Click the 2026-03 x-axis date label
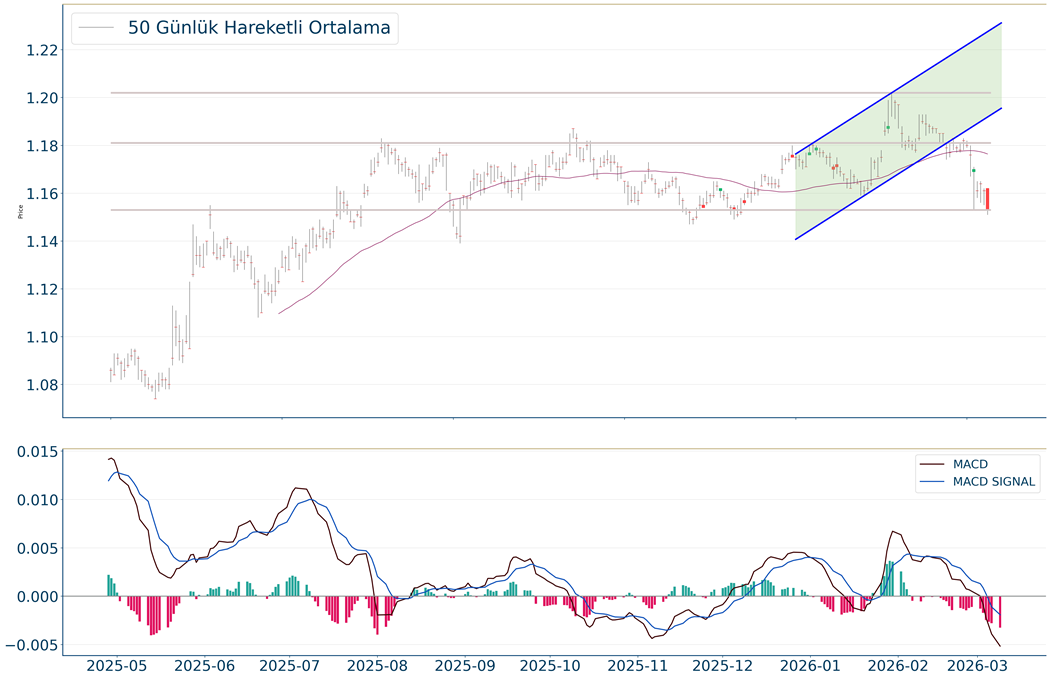The height and width of the screenshot is (678, 1050). [976, 665]
